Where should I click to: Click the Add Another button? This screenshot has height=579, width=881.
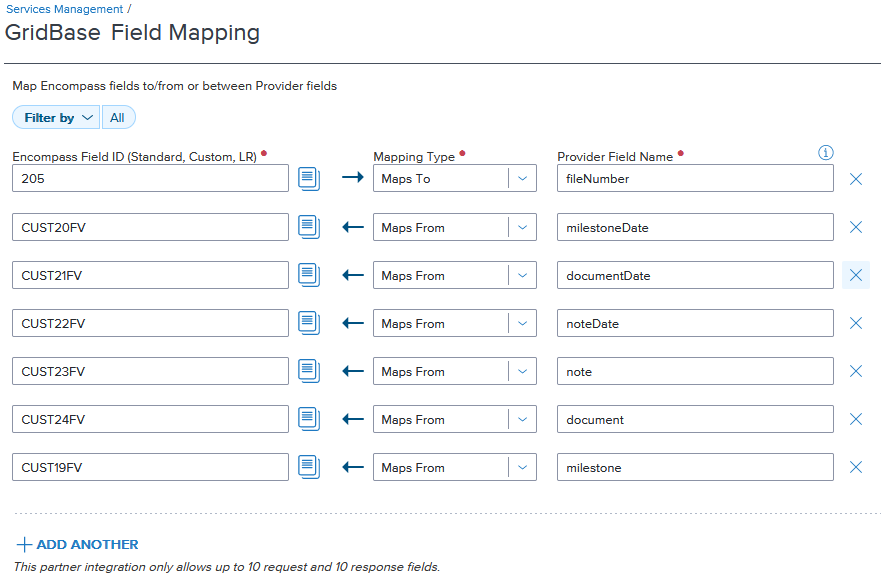pyautogui.click(x=78, y=545)
